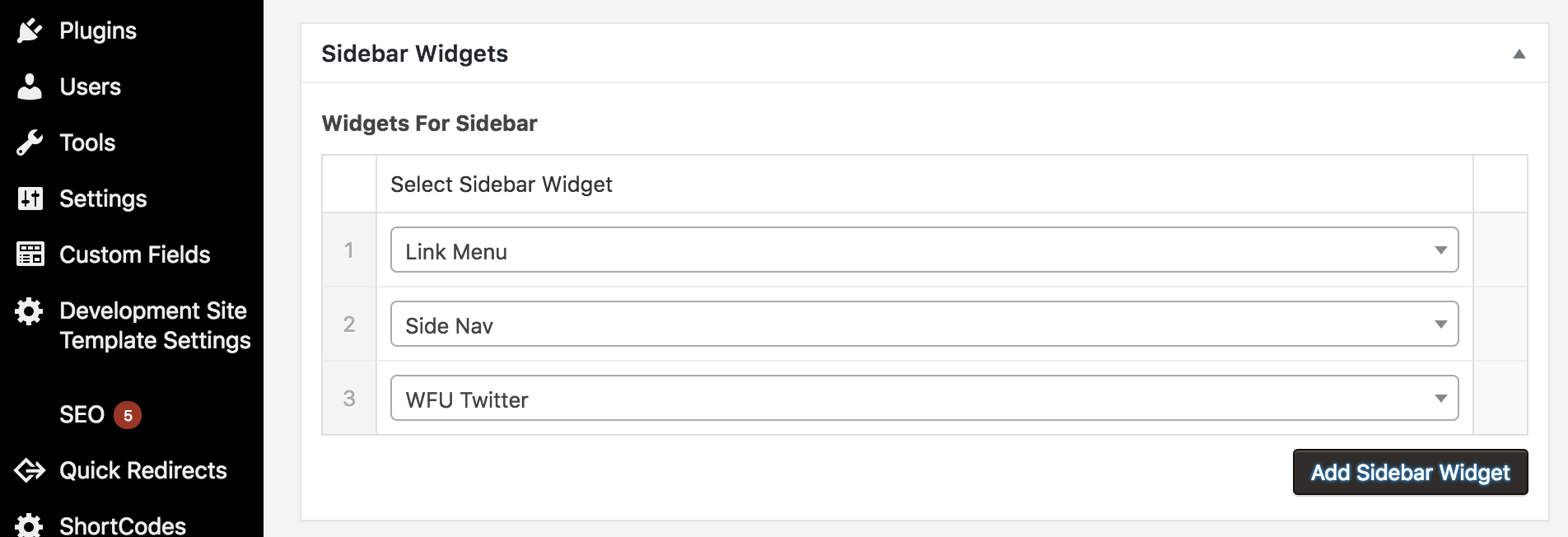This screenshot has height=537, width=1568.
Task: Open the Plugins menu
Action: click(98, 30)
